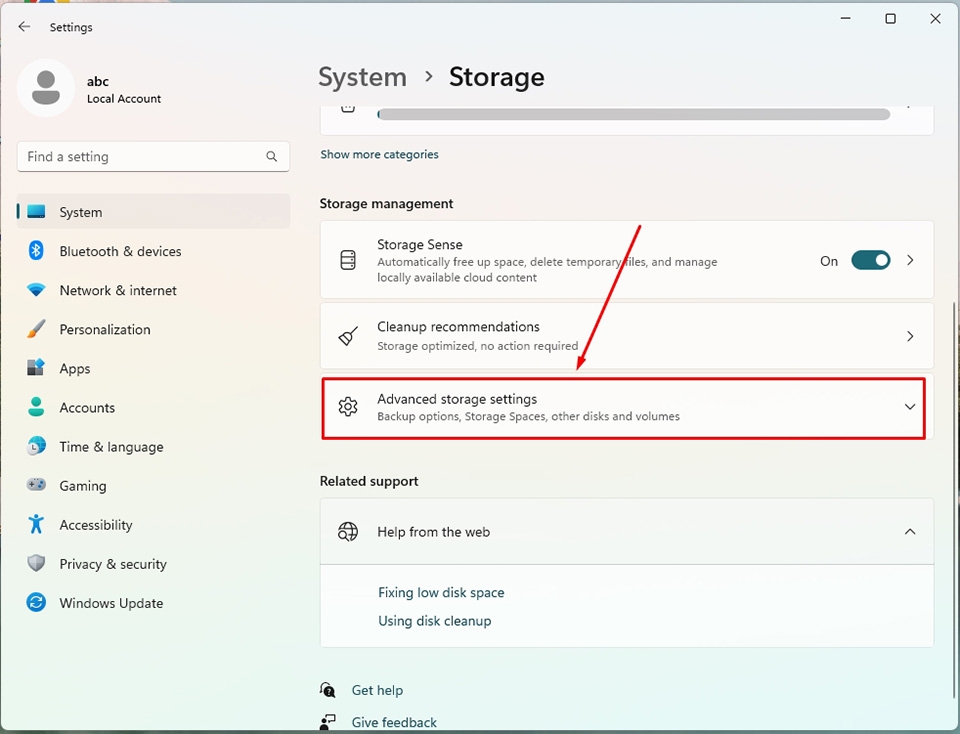Expand Advanced storage settings chevron
This screenshot has width=960, height=734.
(x=910, y=406)
